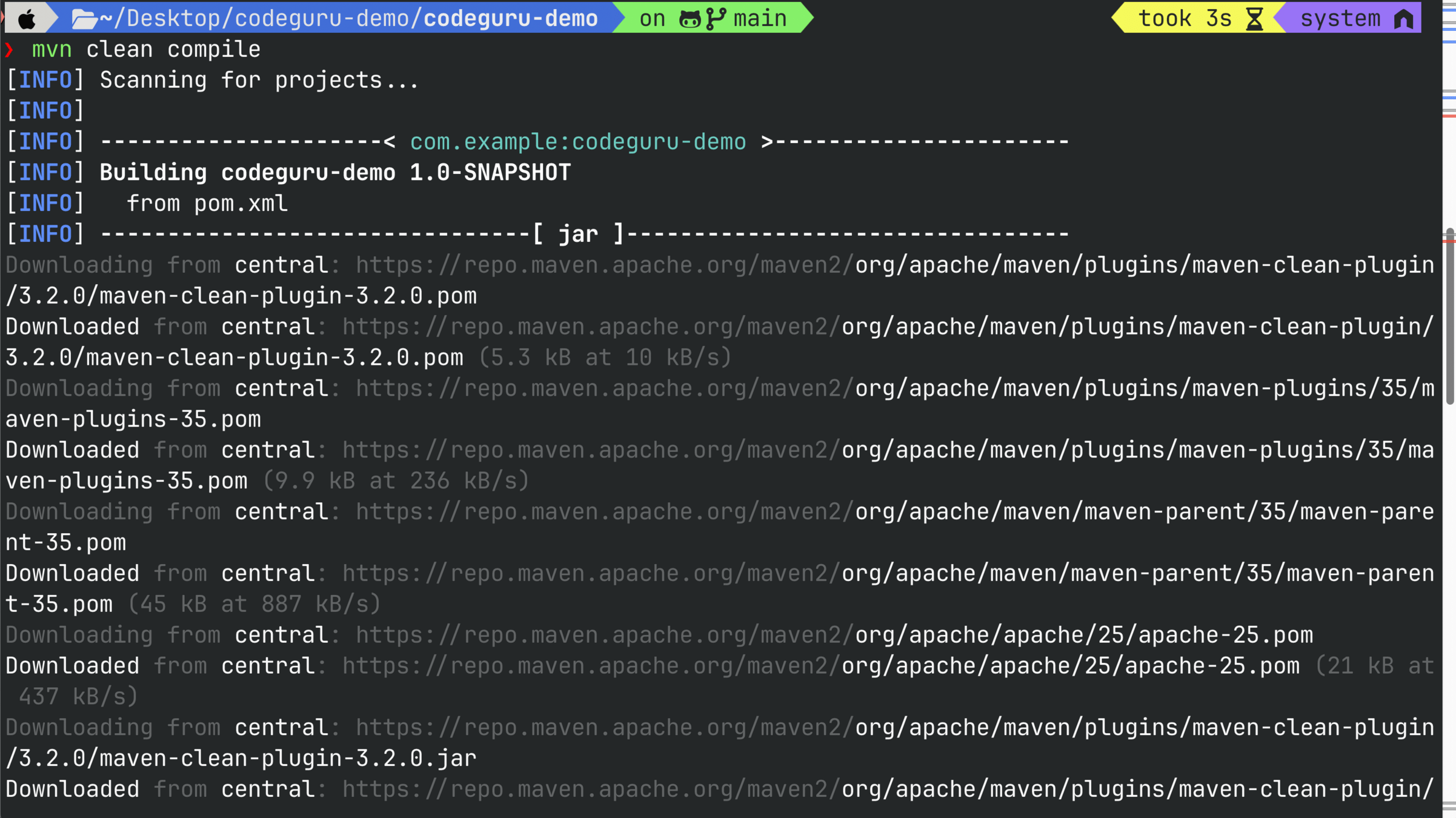Click the com.example:codeguru-demo artifact text
This screenshot has width=1456, height=818.
577,142
